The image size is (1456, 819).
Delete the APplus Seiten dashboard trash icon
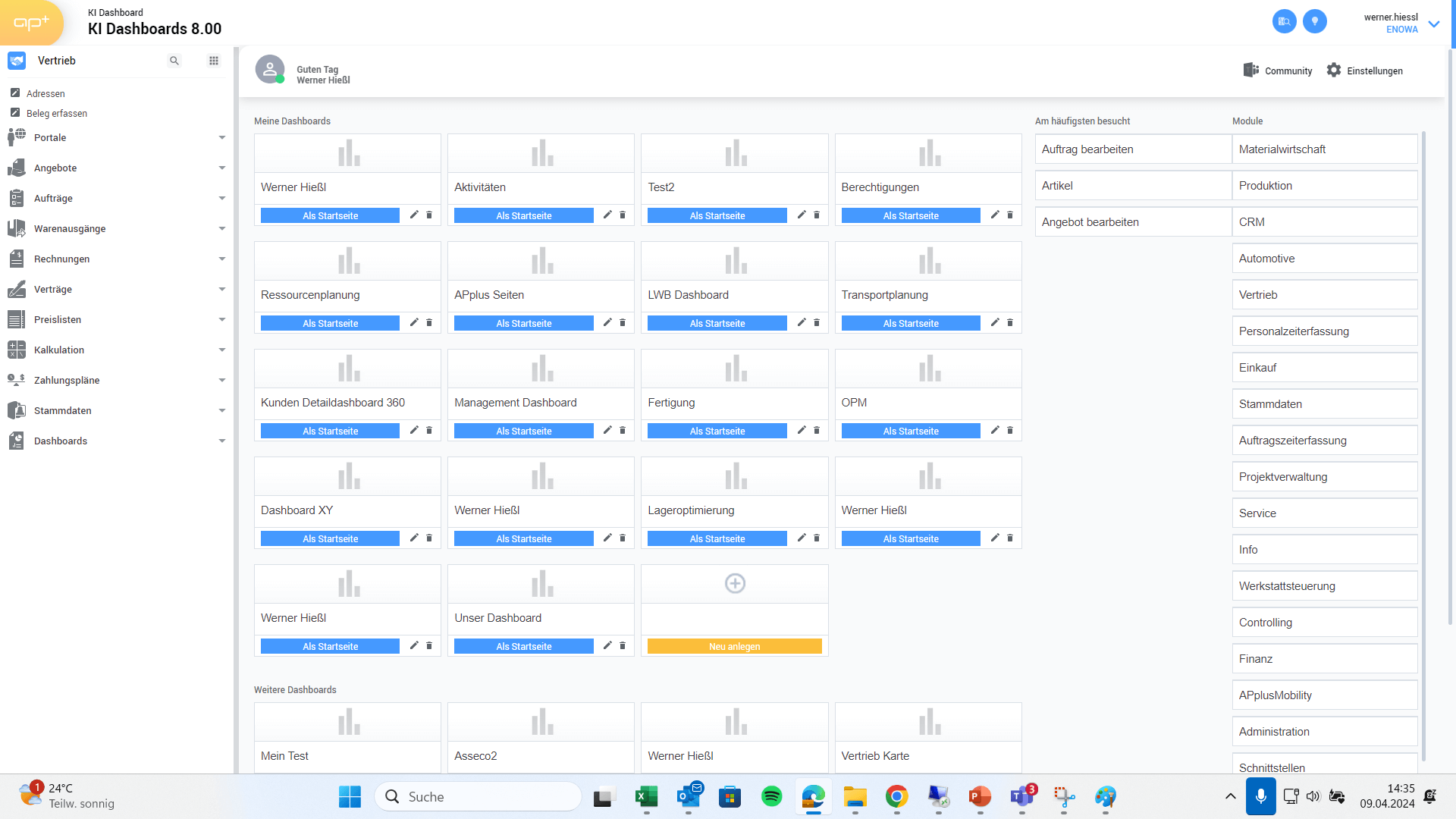(x=623, y=322)
